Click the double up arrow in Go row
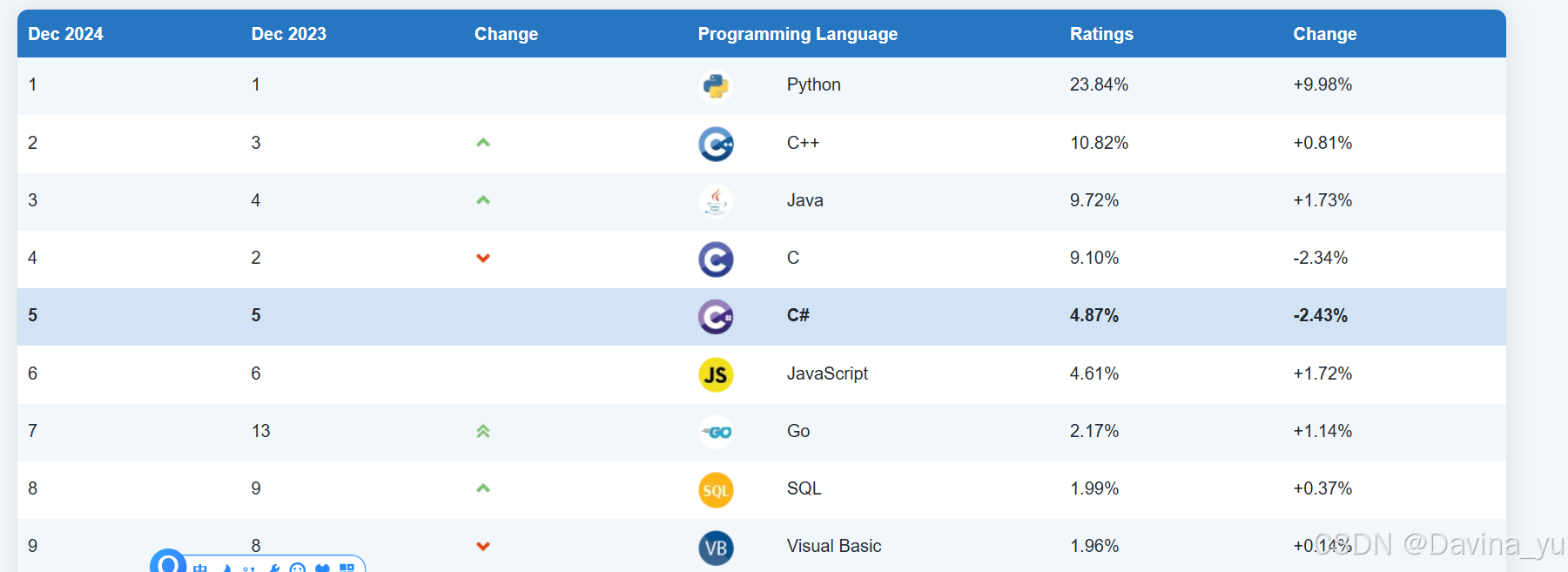Image resolution: width=1568 pixels, height=572 pixels. click(x=483, y=431)
